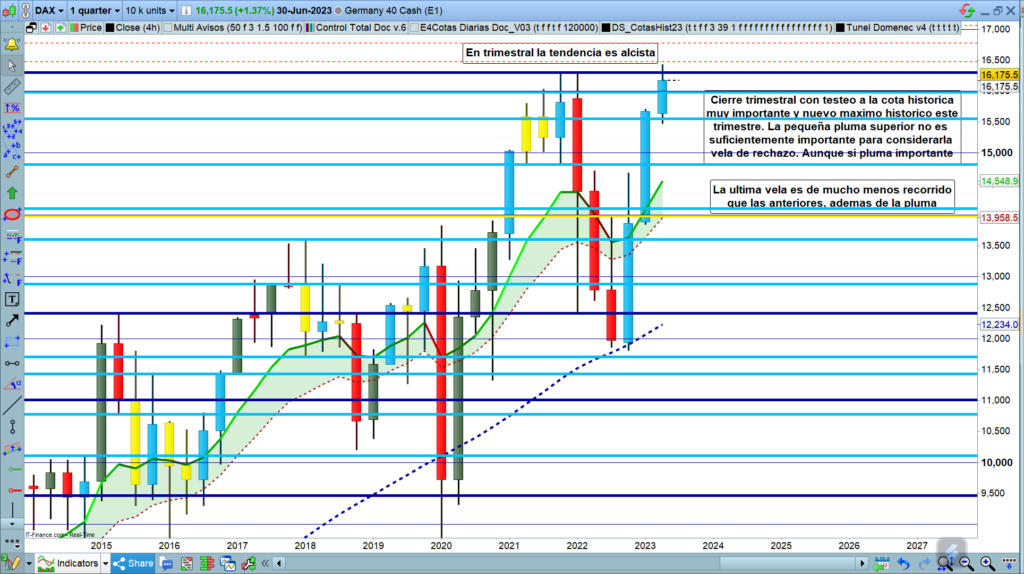Expand the 10 k units dropdown
The image size is (1024, 574).
pyautogui.click(x=150, y=9)
